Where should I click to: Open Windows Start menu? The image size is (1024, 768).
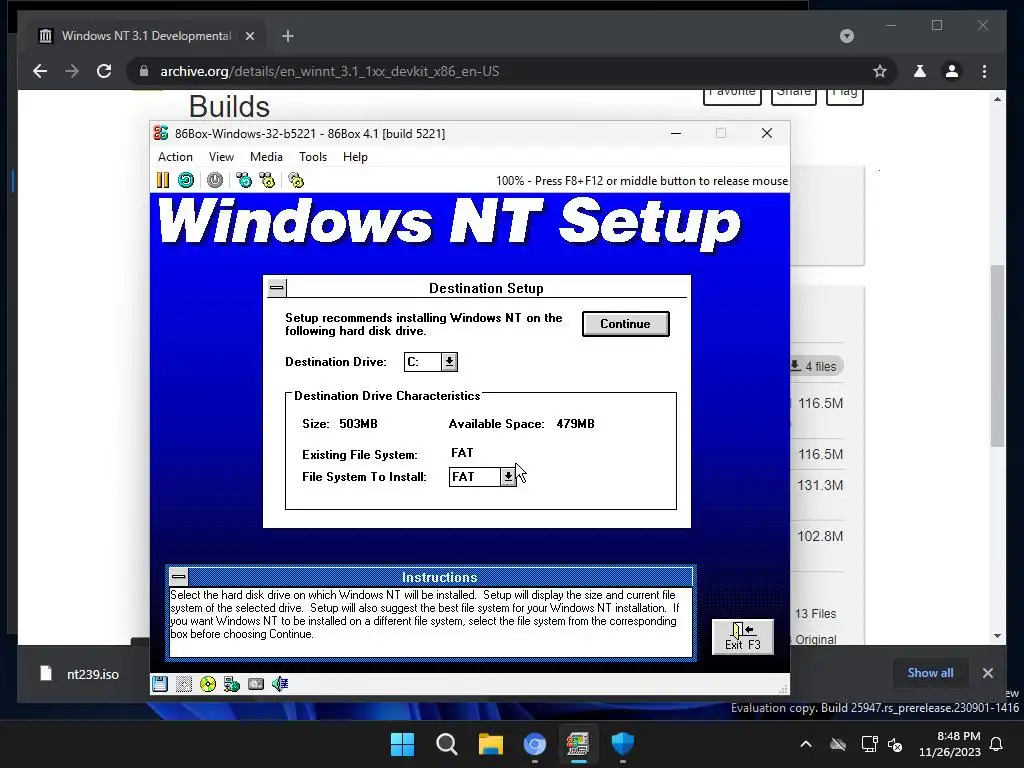[x=402, y=744]
